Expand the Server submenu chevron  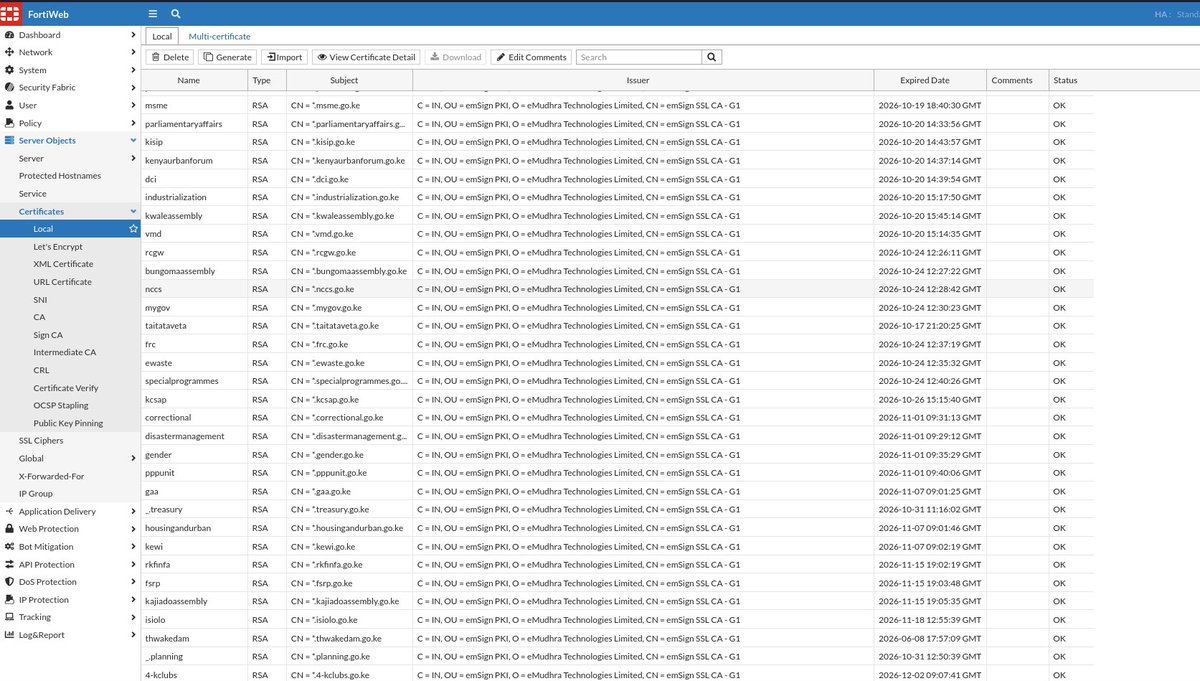[133, 158]
